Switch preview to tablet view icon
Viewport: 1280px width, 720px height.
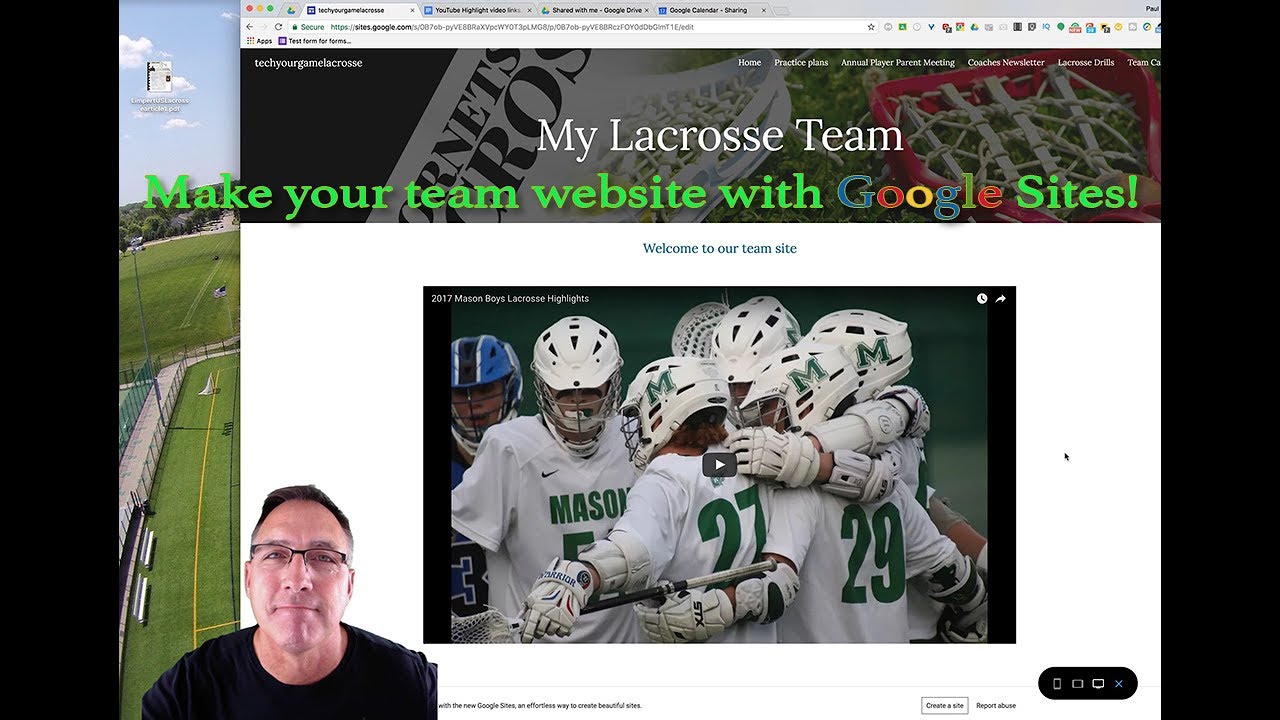[1077, 684]
